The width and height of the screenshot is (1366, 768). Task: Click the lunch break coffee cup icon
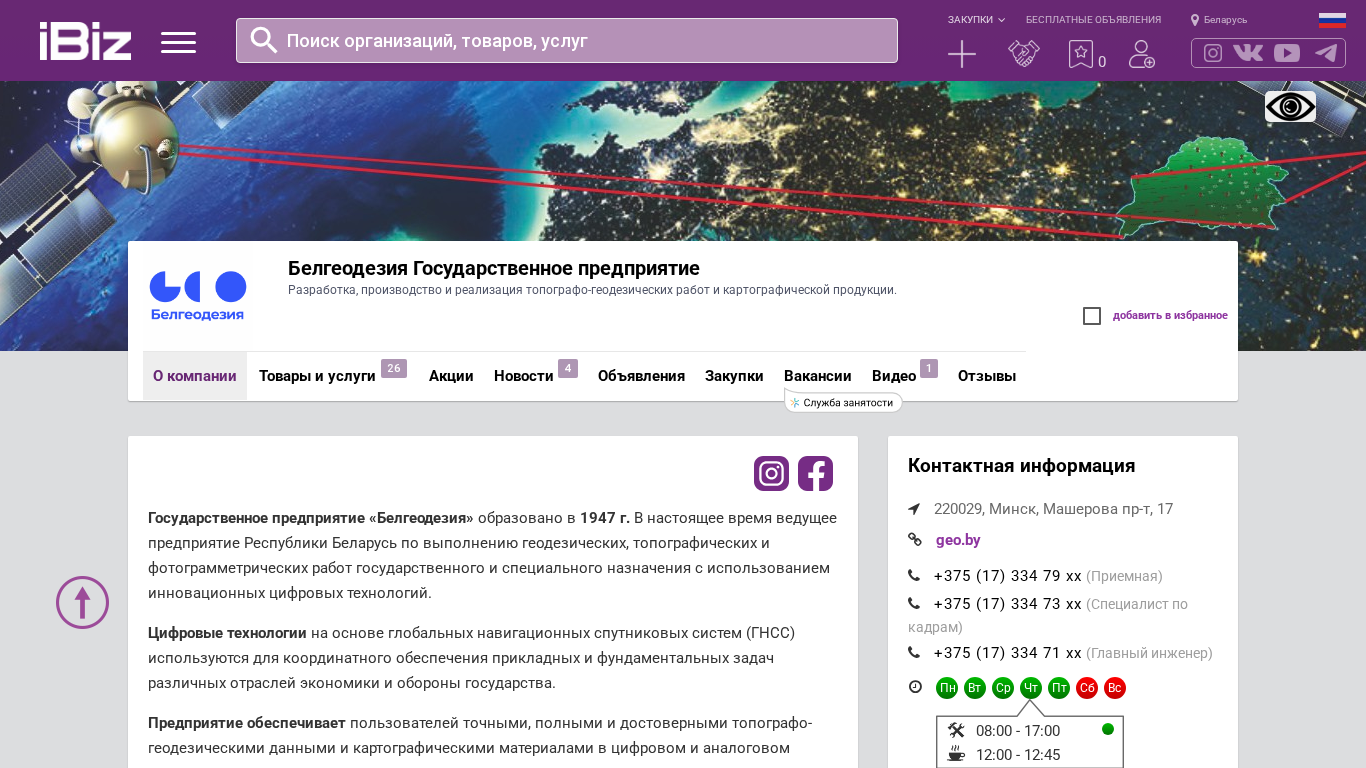click(x=956, y=754)
